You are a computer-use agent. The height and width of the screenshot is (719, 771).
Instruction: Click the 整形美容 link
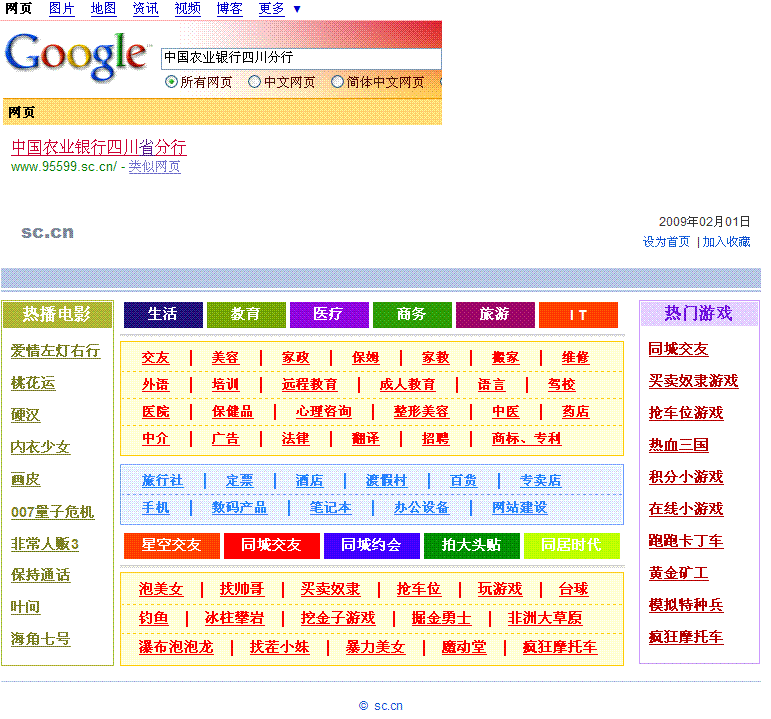click(x=421, y=412)
